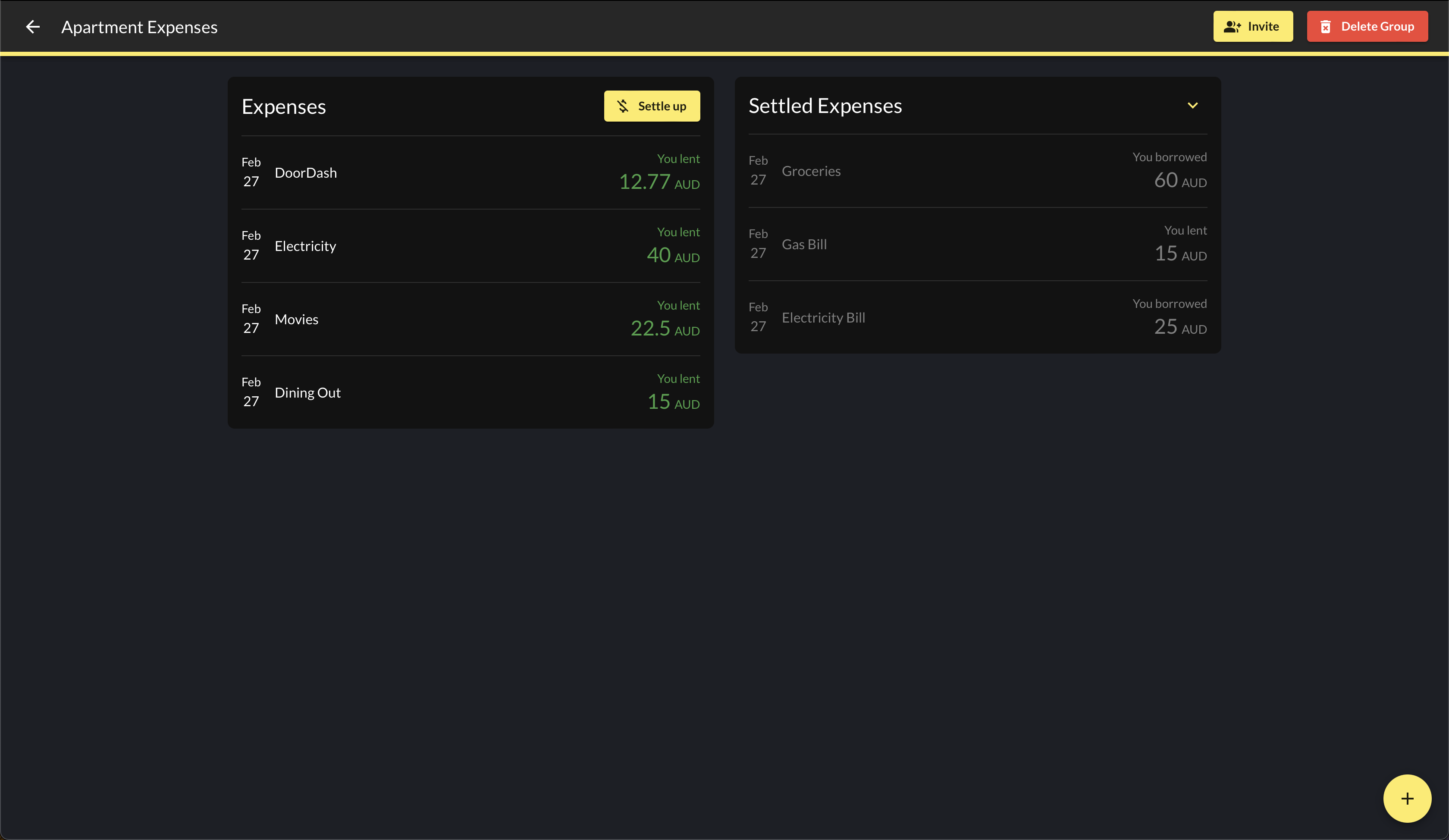
Task: Open the Dining Out expense
Action: point(470,392)
